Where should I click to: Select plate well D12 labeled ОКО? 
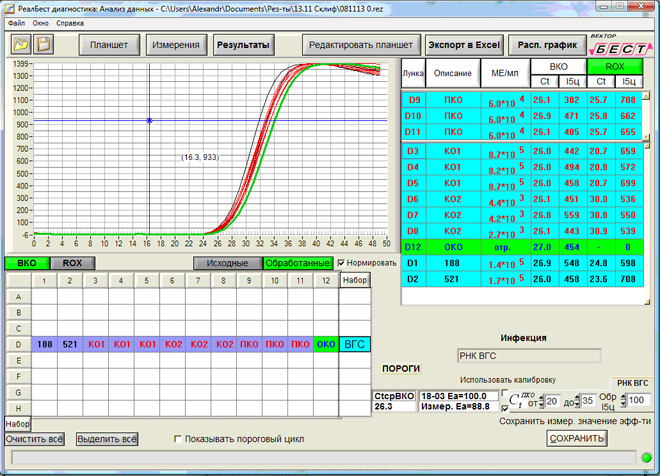(x=326, y=344)
